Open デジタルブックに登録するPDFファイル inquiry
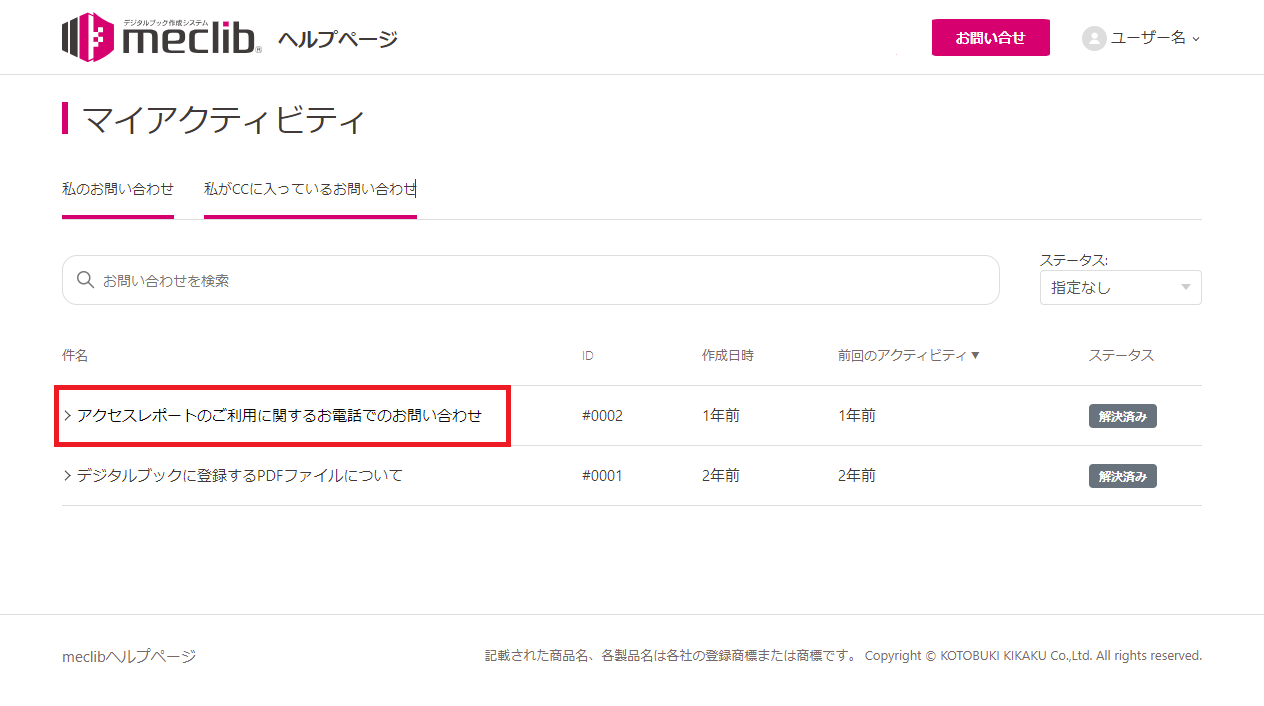The image size is (1264, 706). click(x=240, y=476)
